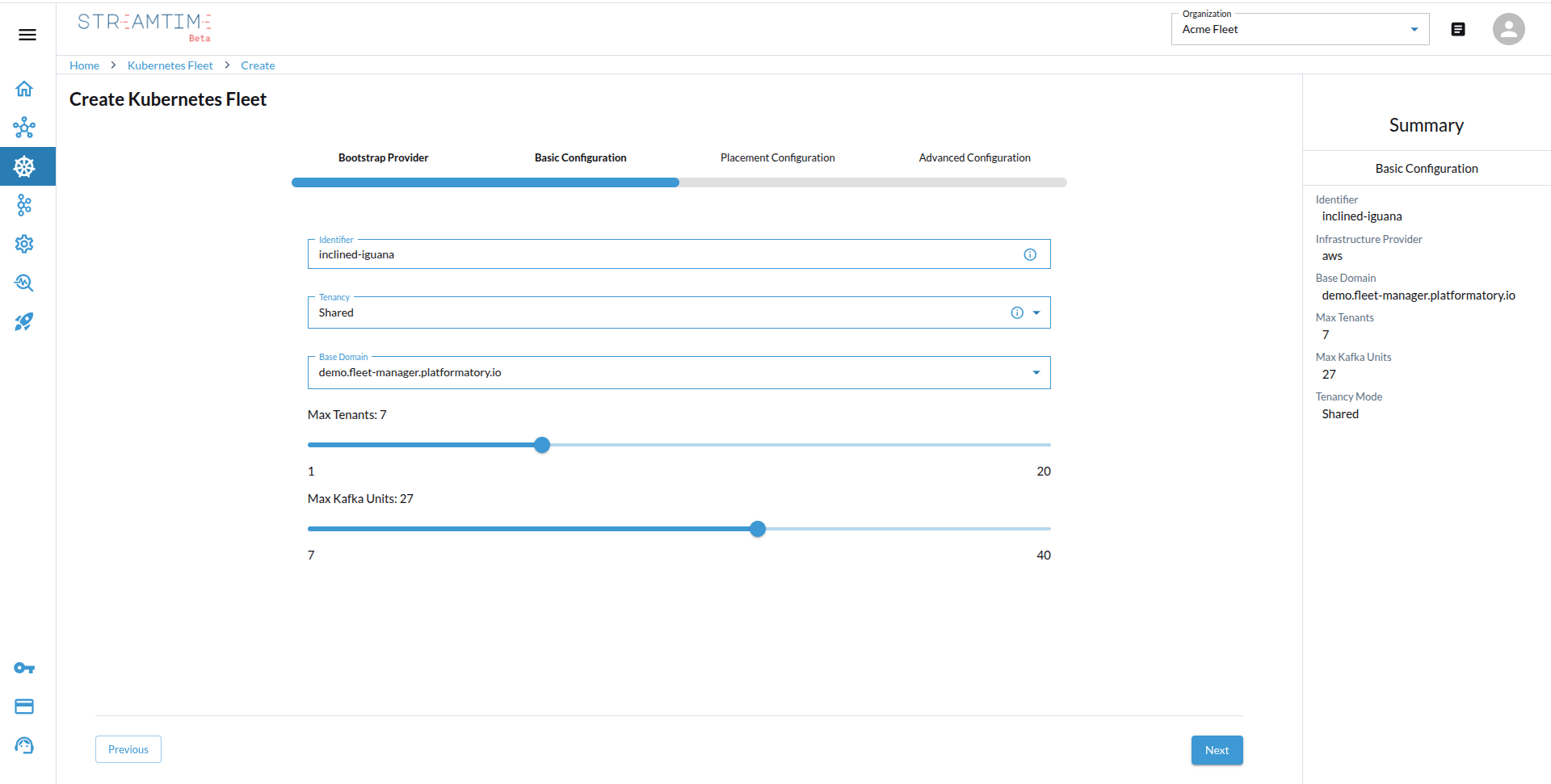This screenshot has height=784, width=1551.
Task: Open the support headset icon
Action: [24, 745]
